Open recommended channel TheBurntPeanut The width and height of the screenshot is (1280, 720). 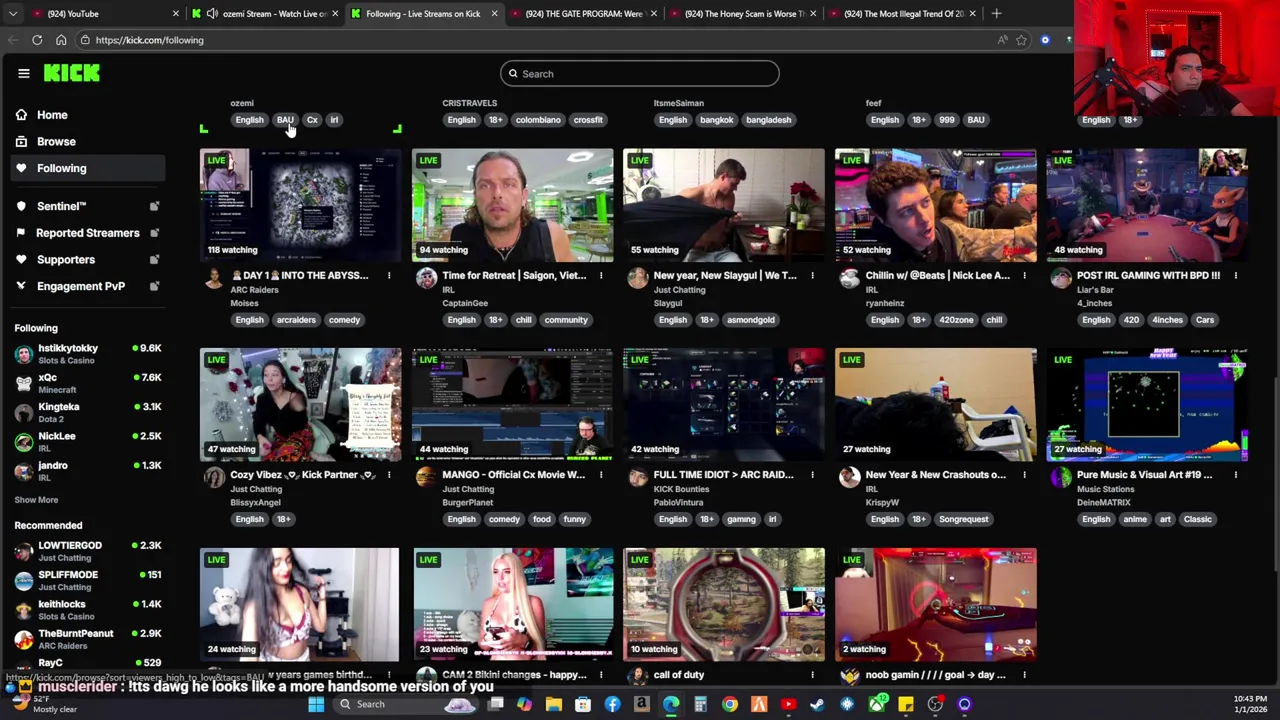click(x=88, y=638)
